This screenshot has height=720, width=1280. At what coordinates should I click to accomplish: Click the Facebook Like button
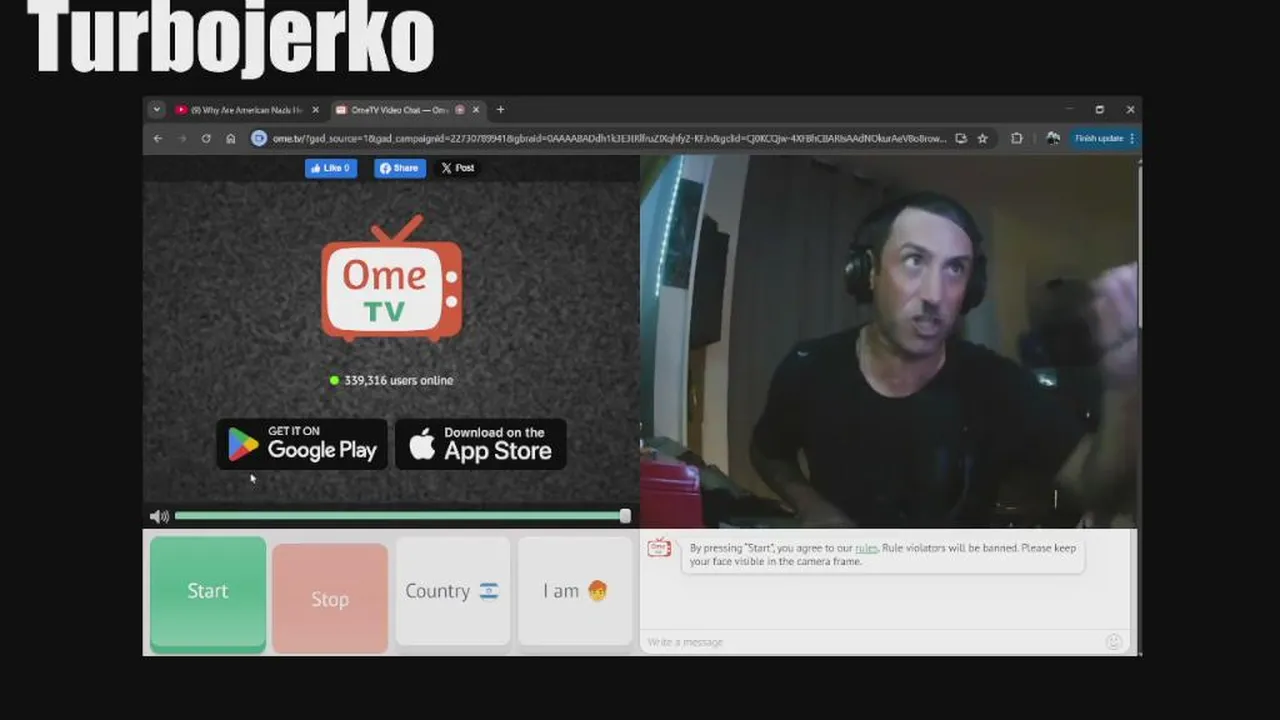point(331,168)
